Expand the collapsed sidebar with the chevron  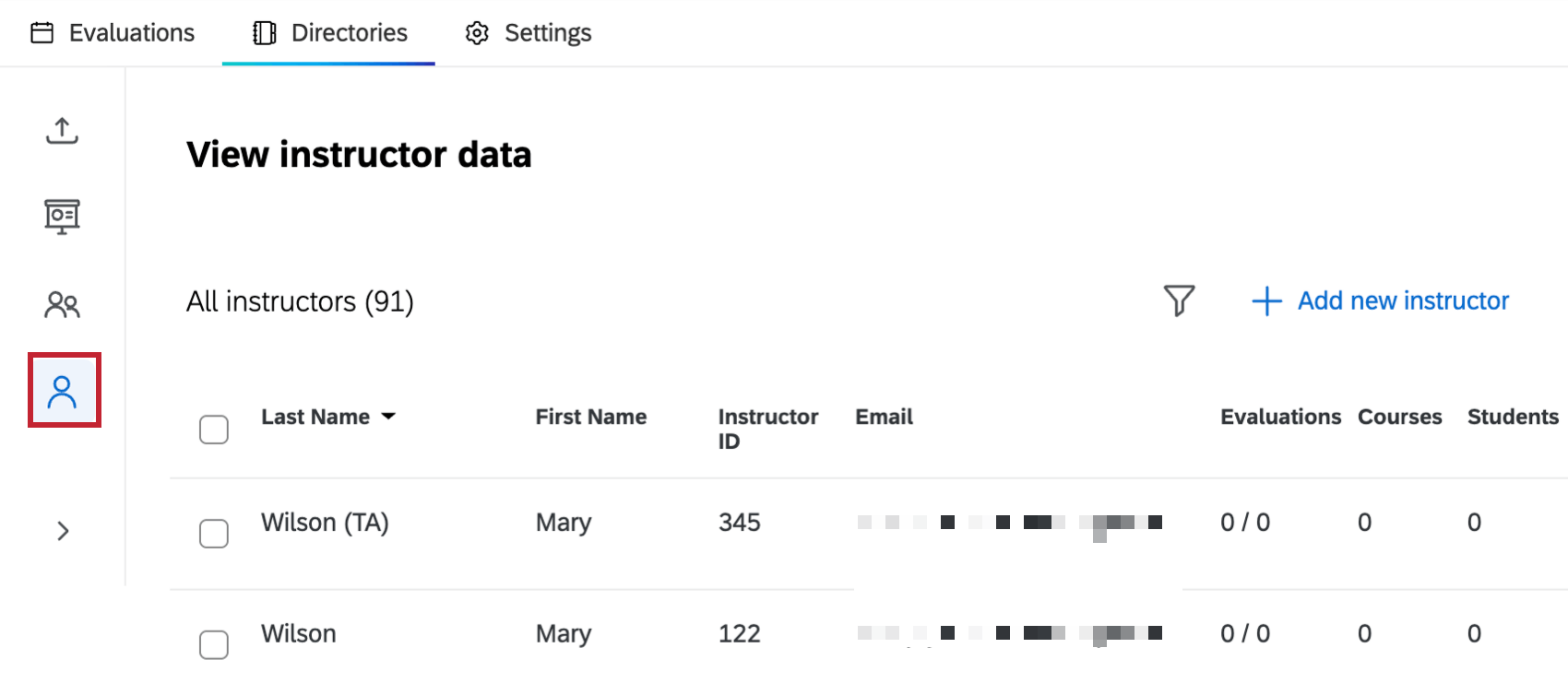coord(62,530)
